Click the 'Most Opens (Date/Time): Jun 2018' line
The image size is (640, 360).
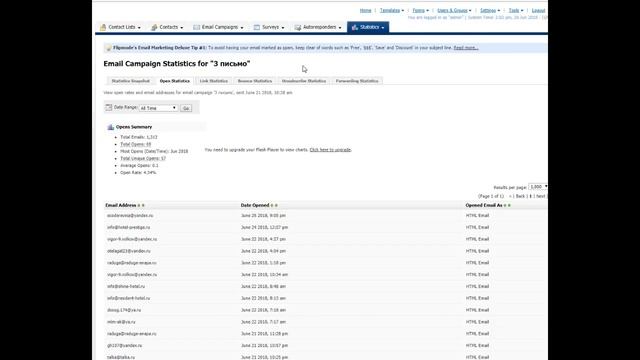pyautogui.click(x=154, y=151)
